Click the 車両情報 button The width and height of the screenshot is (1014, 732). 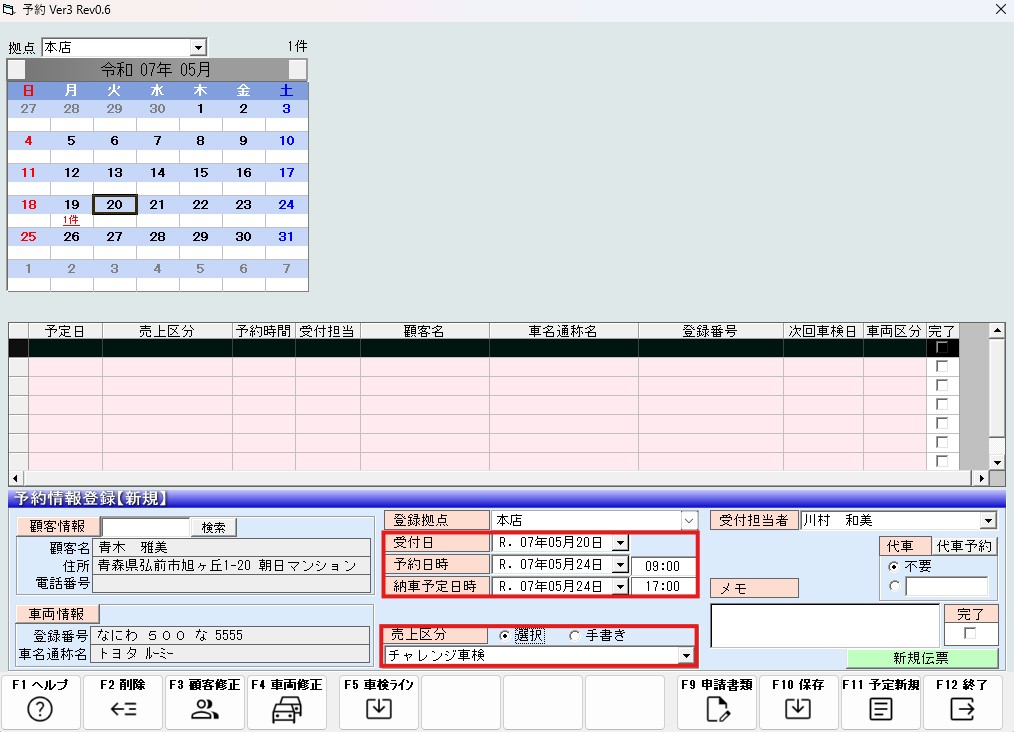[x=56, y=614]
